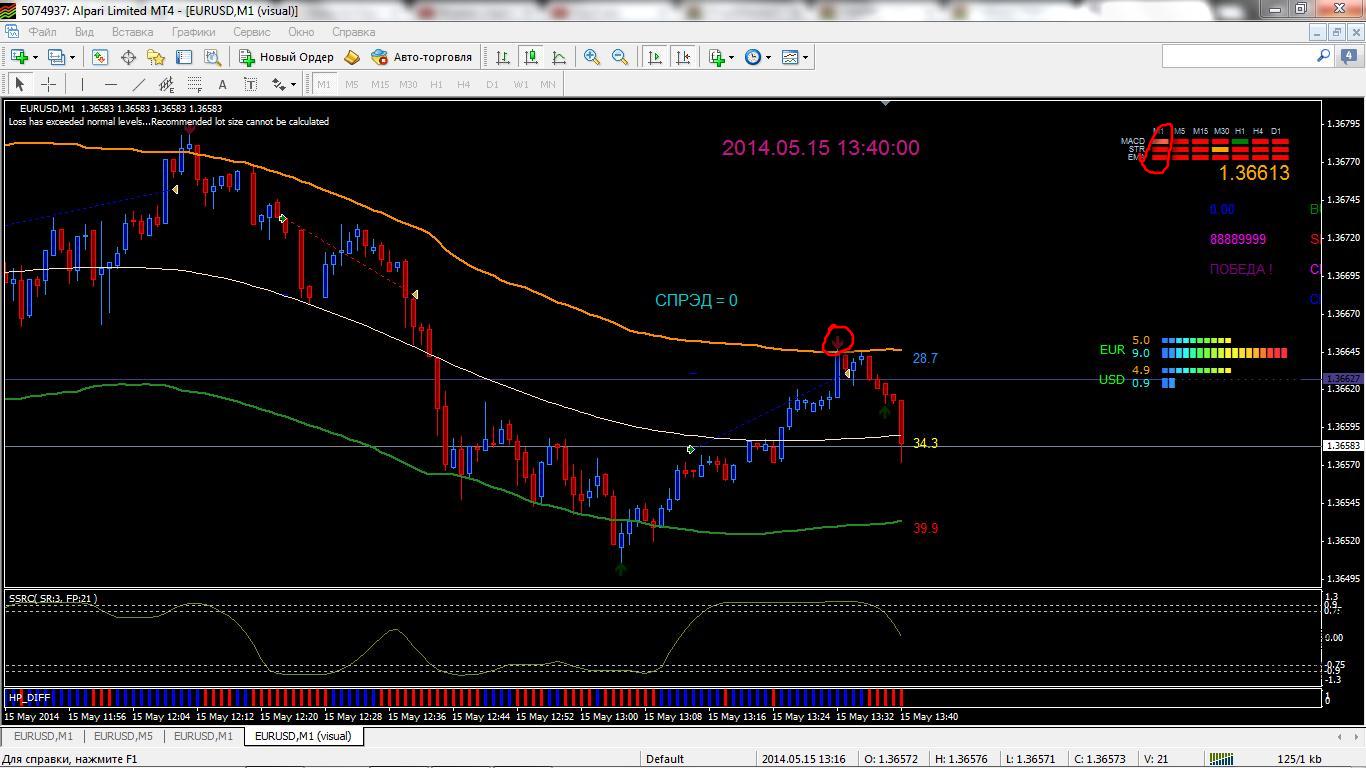The height and width of the screenshot is (768, 1366).
Task: Switch to the M5 timeframe
Action: pos(351,84)
